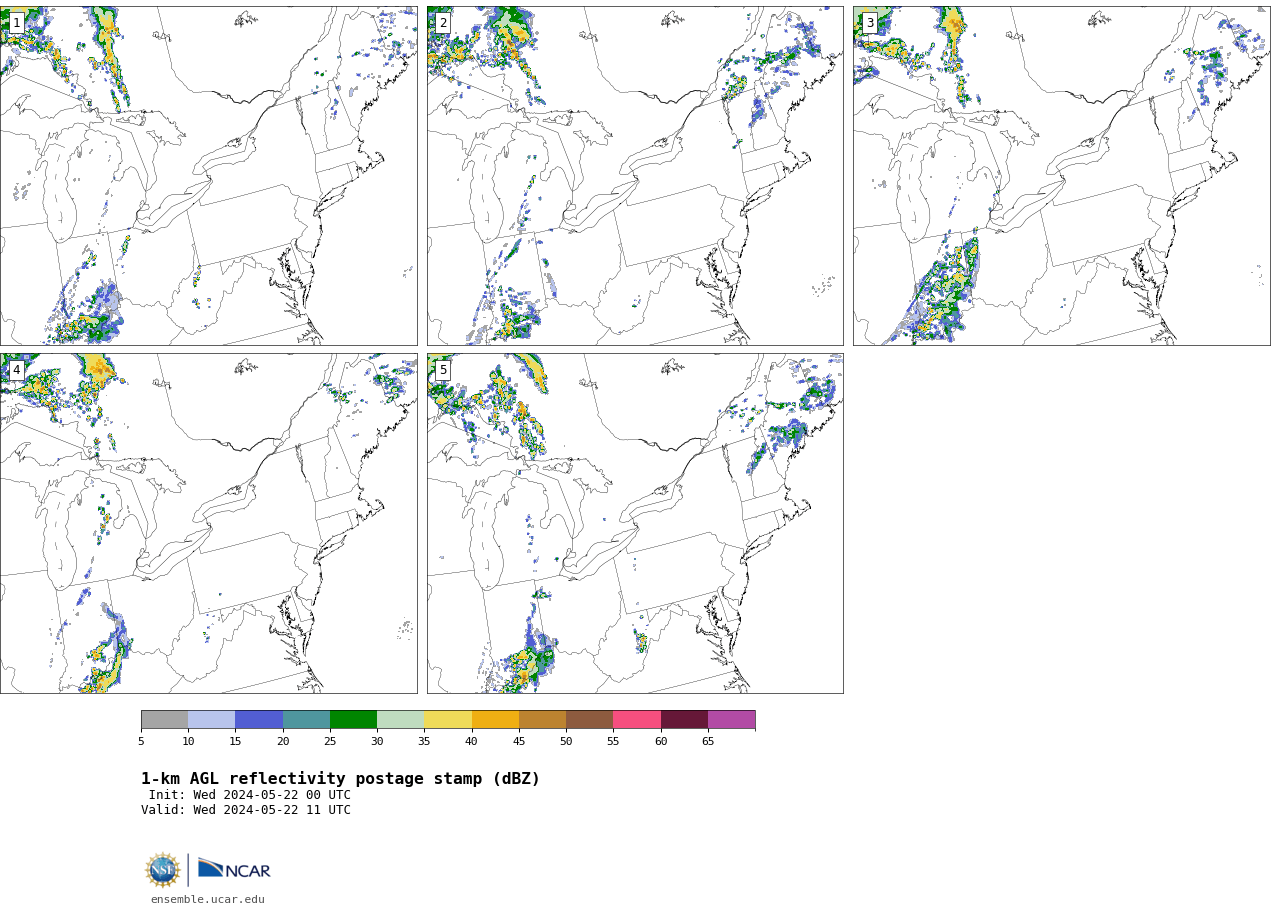Click the colorbar tick label 50
The height and width of the screenshot is (910, 1280).
tap(566, 741)
